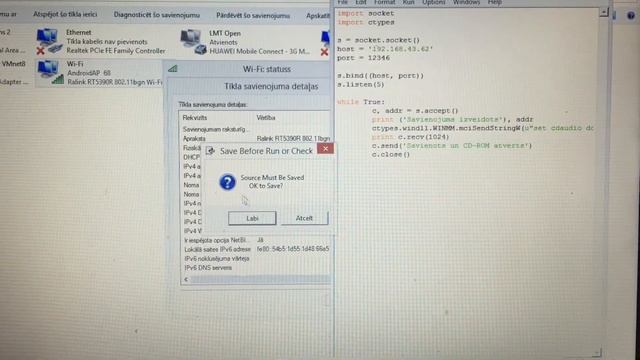Click the Ethernet red X disconnected icon
Screen dimensions: 640x360
coord(40,51)
